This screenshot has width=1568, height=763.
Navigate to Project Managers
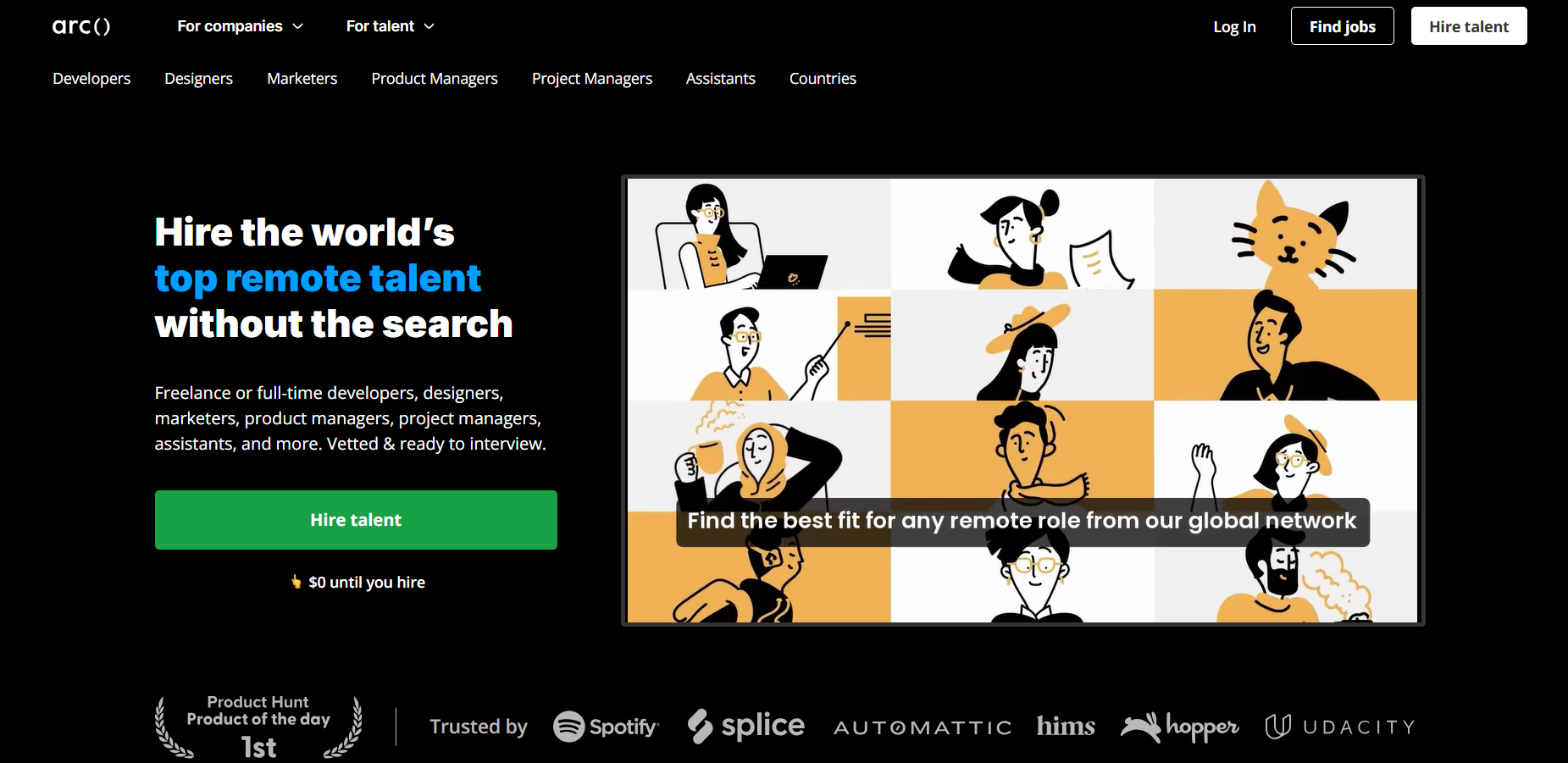pyautogui.click(x=591, y=79)
